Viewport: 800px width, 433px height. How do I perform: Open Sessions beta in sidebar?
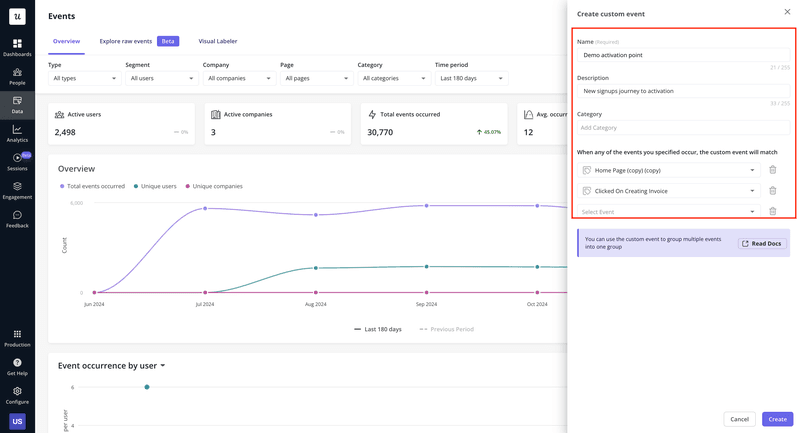click(x=17, y=162)
